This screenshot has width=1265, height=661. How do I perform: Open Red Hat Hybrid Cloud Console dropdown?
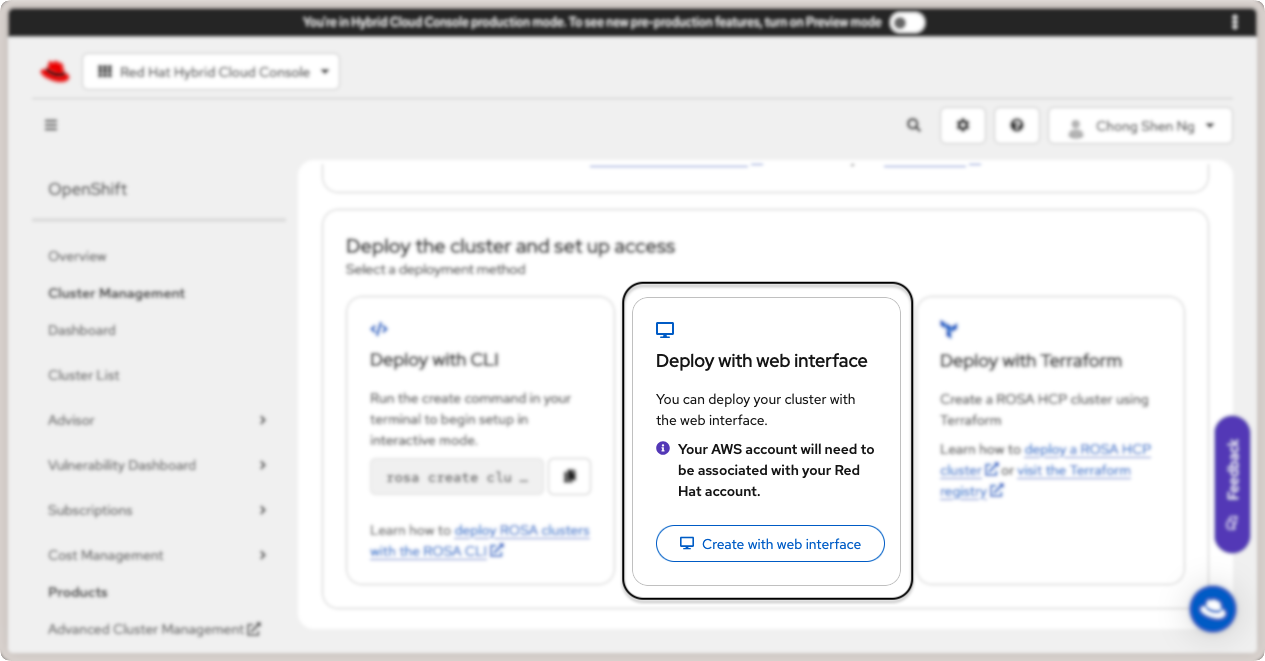click(x=211, y=72)
